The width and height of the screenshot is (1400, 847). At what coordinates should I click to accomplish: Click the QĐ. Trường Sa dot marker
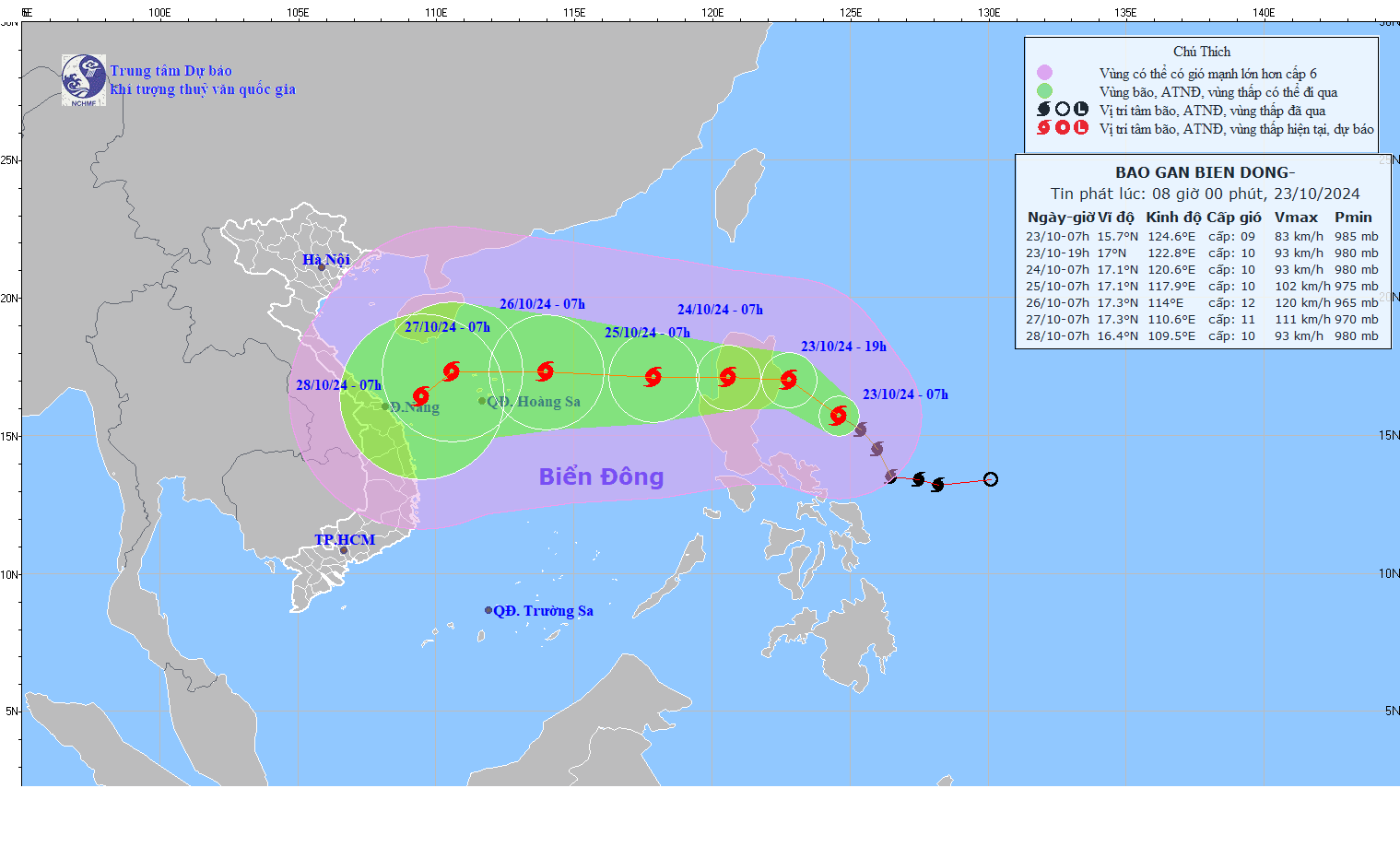click(x=488, y=610)
